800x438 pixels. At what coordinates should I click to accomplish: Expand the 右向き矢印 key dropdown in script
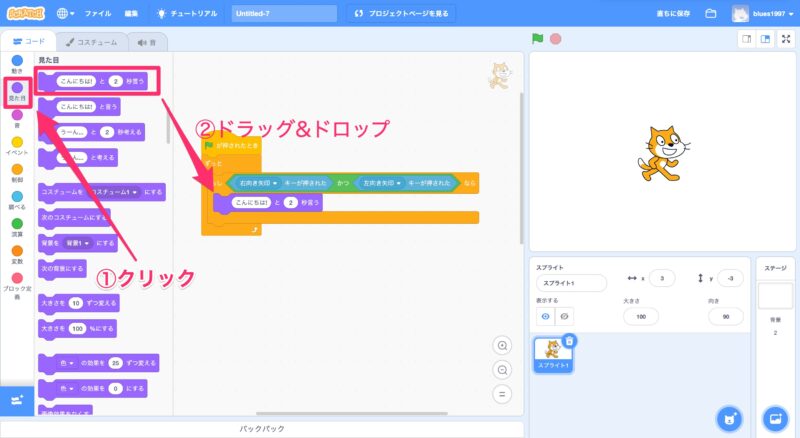coord(276,184)
